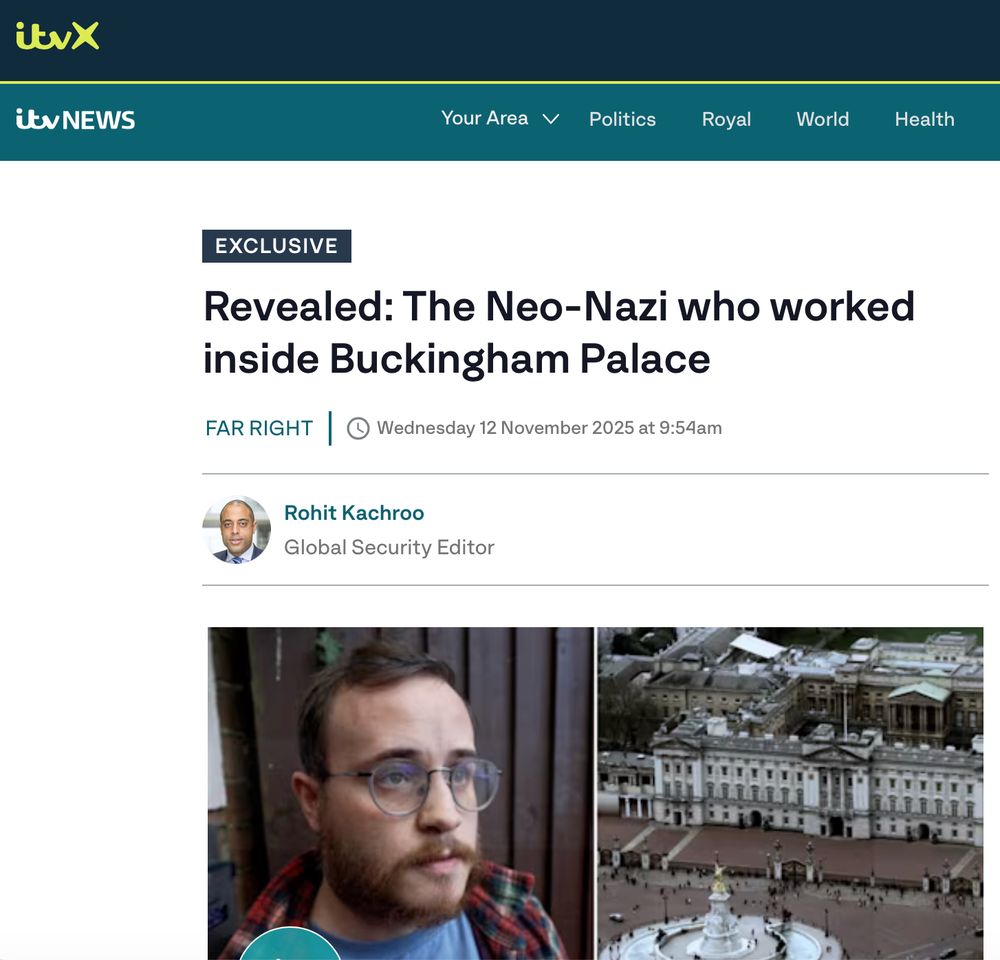Open Rohit Kachroo's author profile link

coord(354,513)
